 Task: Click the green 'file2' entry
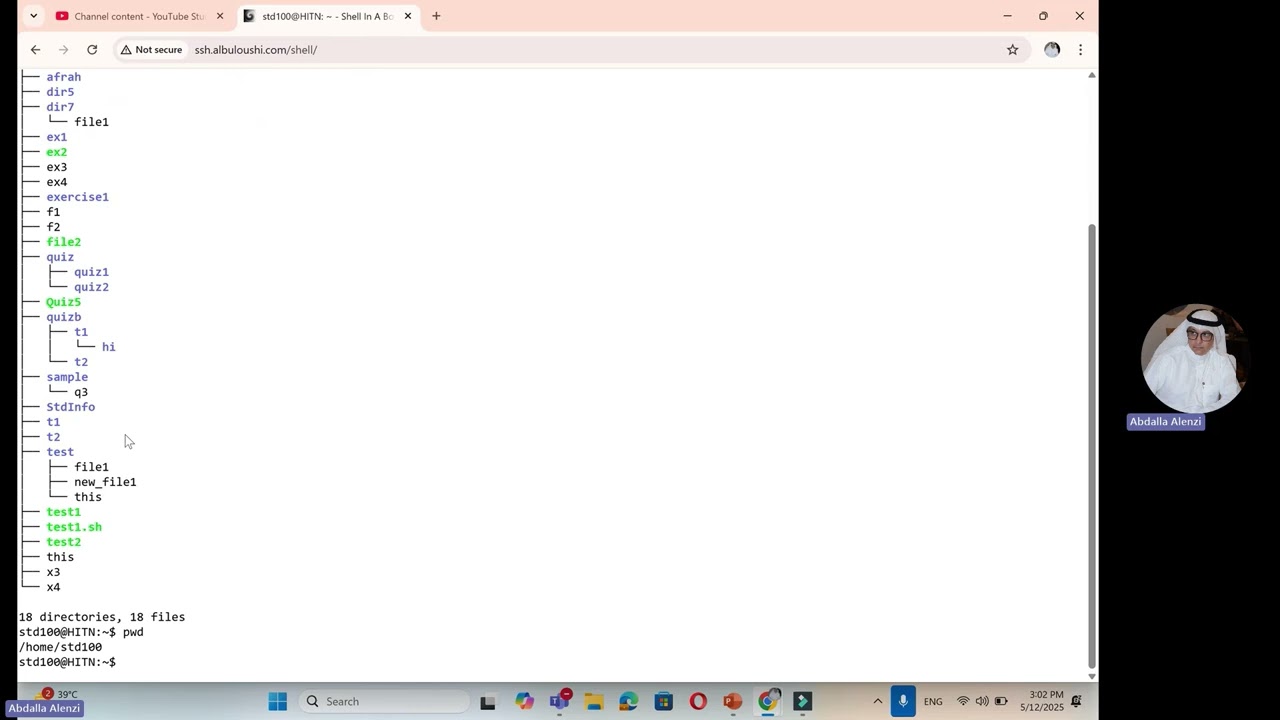tap(63, 242)
